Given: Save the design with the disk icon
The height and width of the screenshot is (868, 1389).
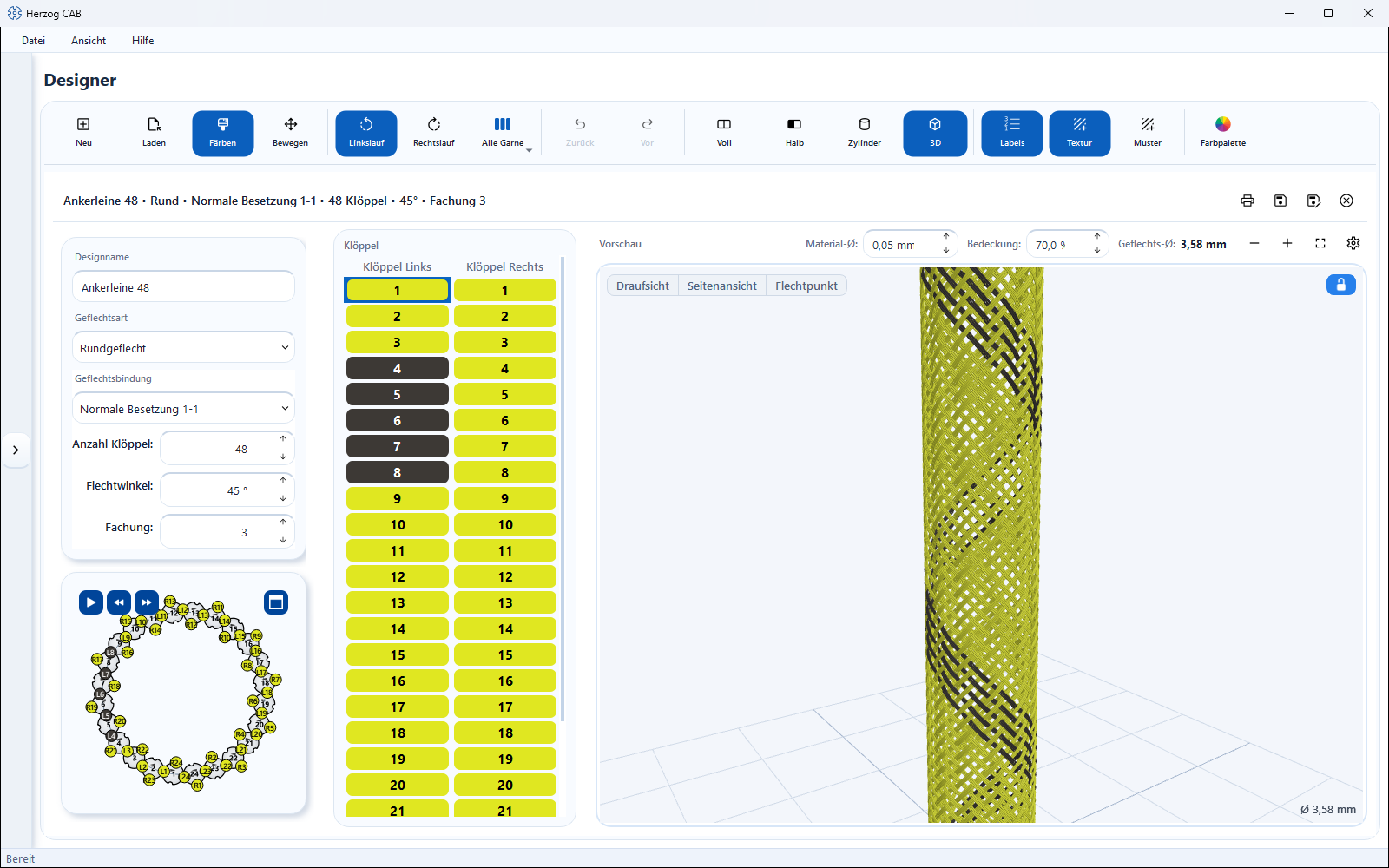Looking at the screenshot, I should click(1280, 201).
